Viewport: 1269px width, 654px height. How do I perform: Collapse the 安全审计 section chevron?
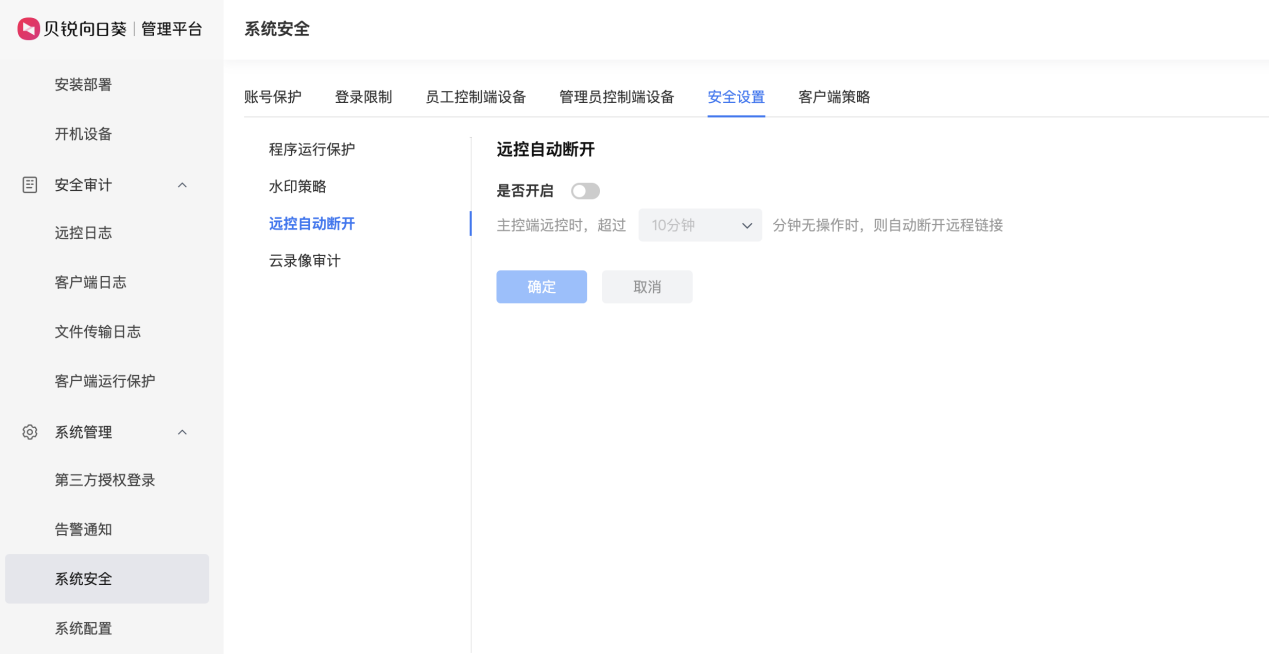coord(182,185)
